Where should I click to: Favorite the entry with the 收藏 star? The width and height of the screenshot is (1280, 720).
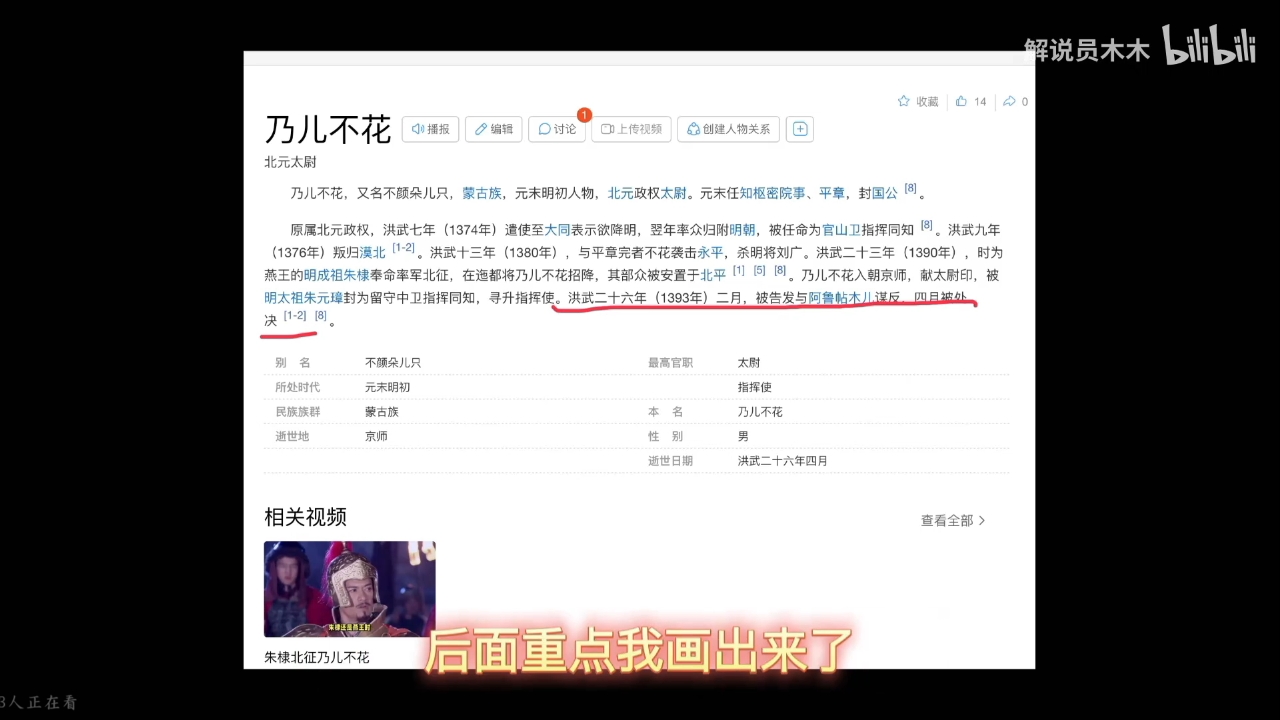[x=918, y=101]
